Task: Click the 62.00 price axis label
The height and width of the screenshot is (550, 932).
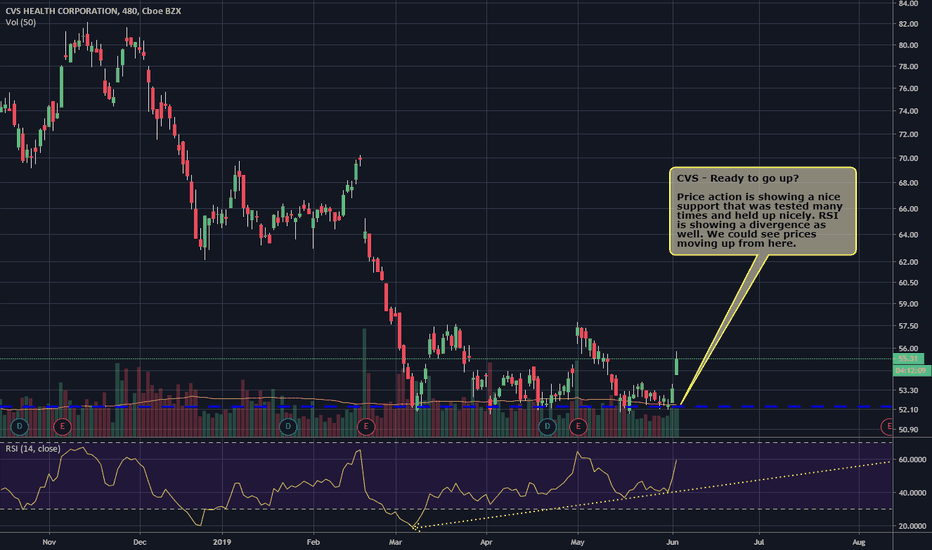Action: pyautogui.click(x=908, y=262)
